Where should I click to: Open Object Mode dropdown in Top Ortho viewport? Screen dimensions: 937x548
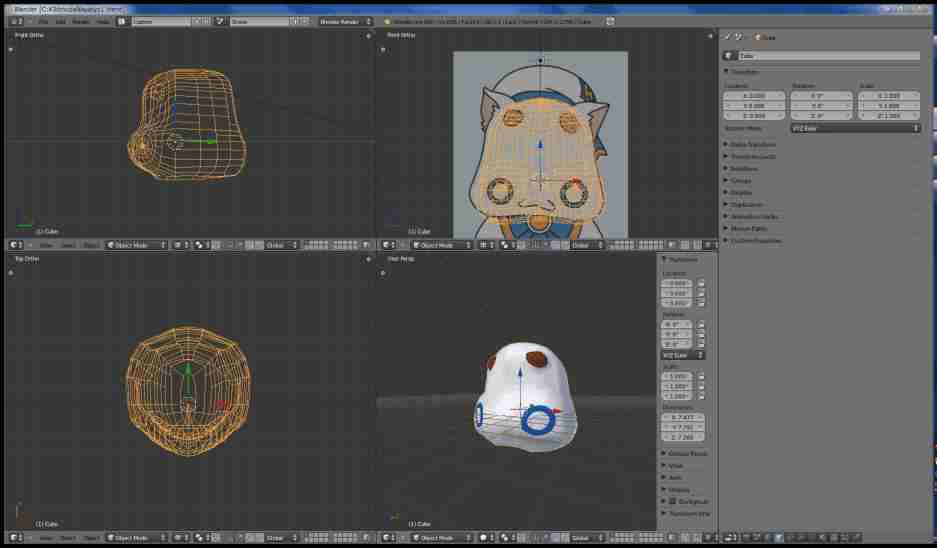pyautogui.click(x=136, y=538)
